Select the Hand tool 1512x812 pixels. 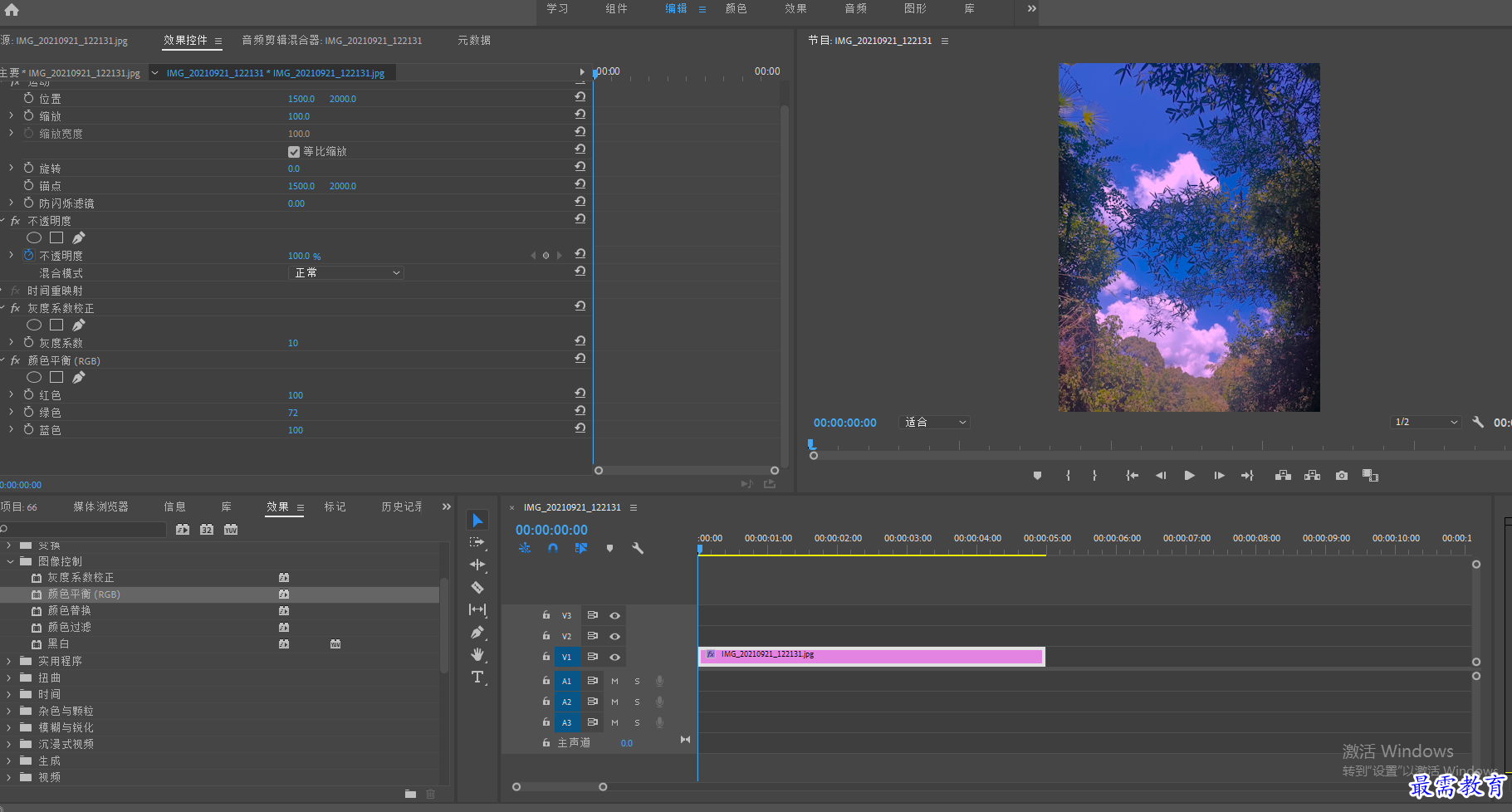click(x=477, y=654)
